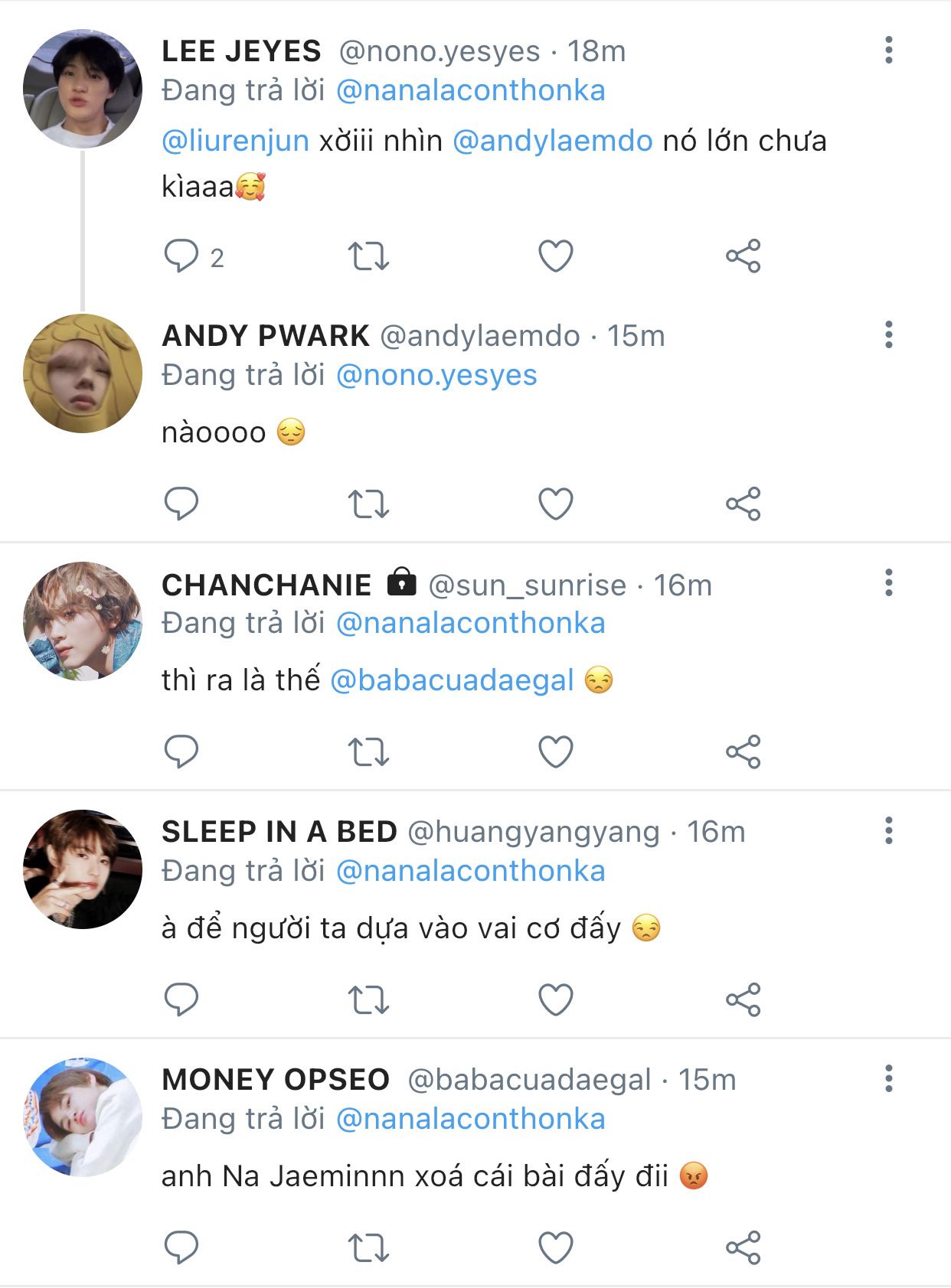This screenshot has height=1288, width=951.
Task: View ANDY PWARK's profile picture
Action: pos(83,373)
